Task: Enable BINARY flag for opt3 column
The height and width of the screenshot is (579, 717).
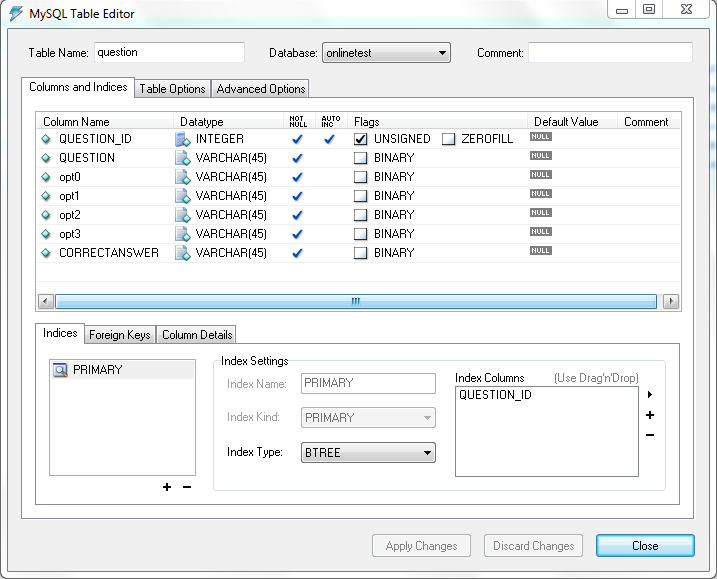Action: point(360,234)
